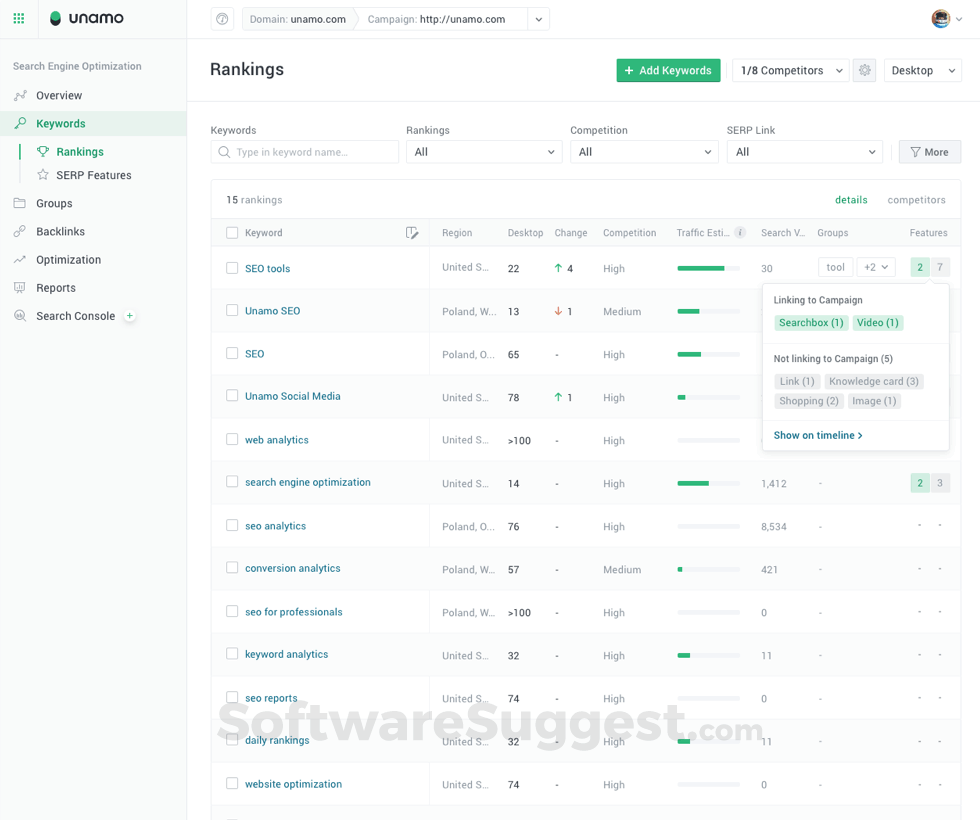Click the Unamo logo
This screenshot has width=980, height=820.
[x=87, y=18]
